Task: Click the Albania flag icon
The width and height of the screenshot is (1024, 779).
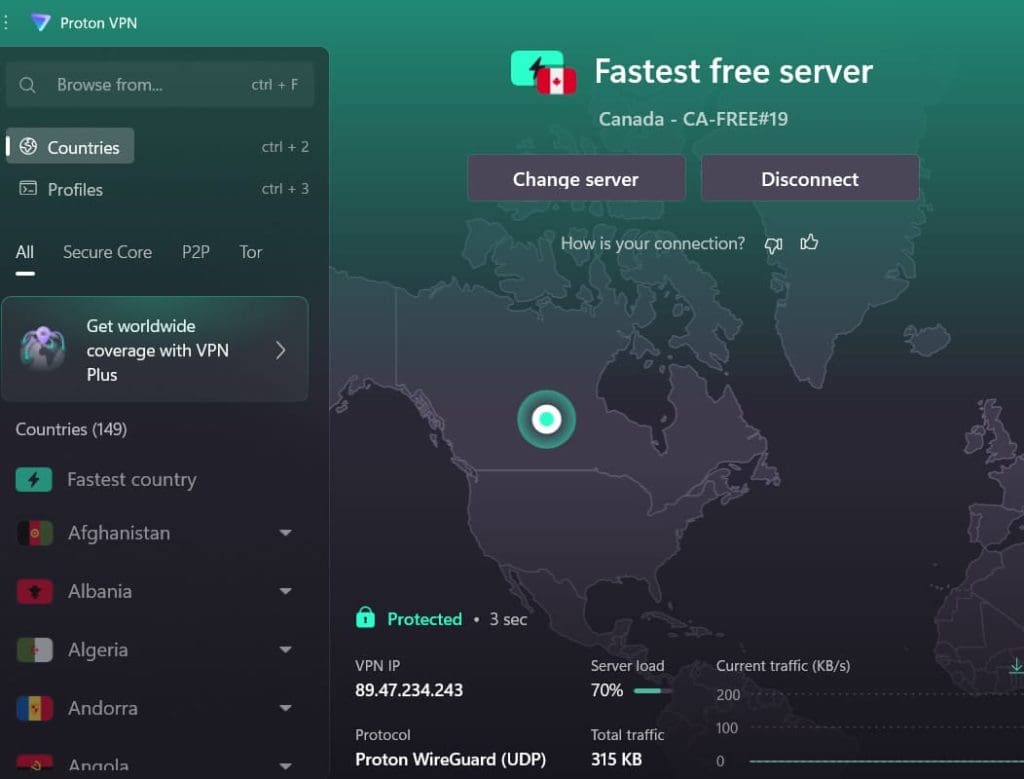Action: pyautogui.click(x=35, y=592)
